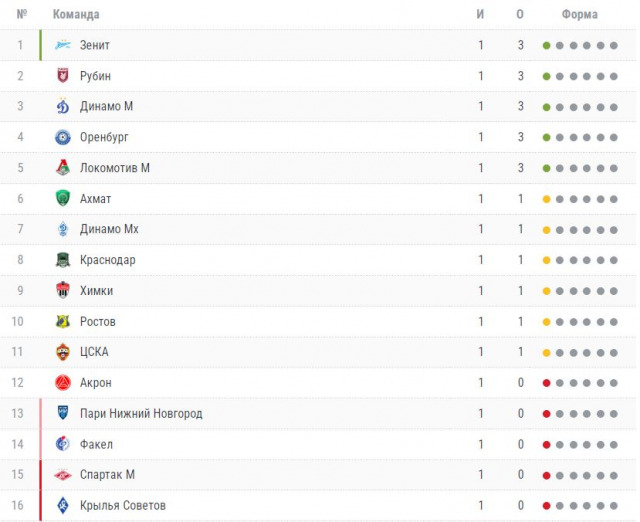
Task: Click Akron's red loss form dot
Action: click(x=547, y=383)
